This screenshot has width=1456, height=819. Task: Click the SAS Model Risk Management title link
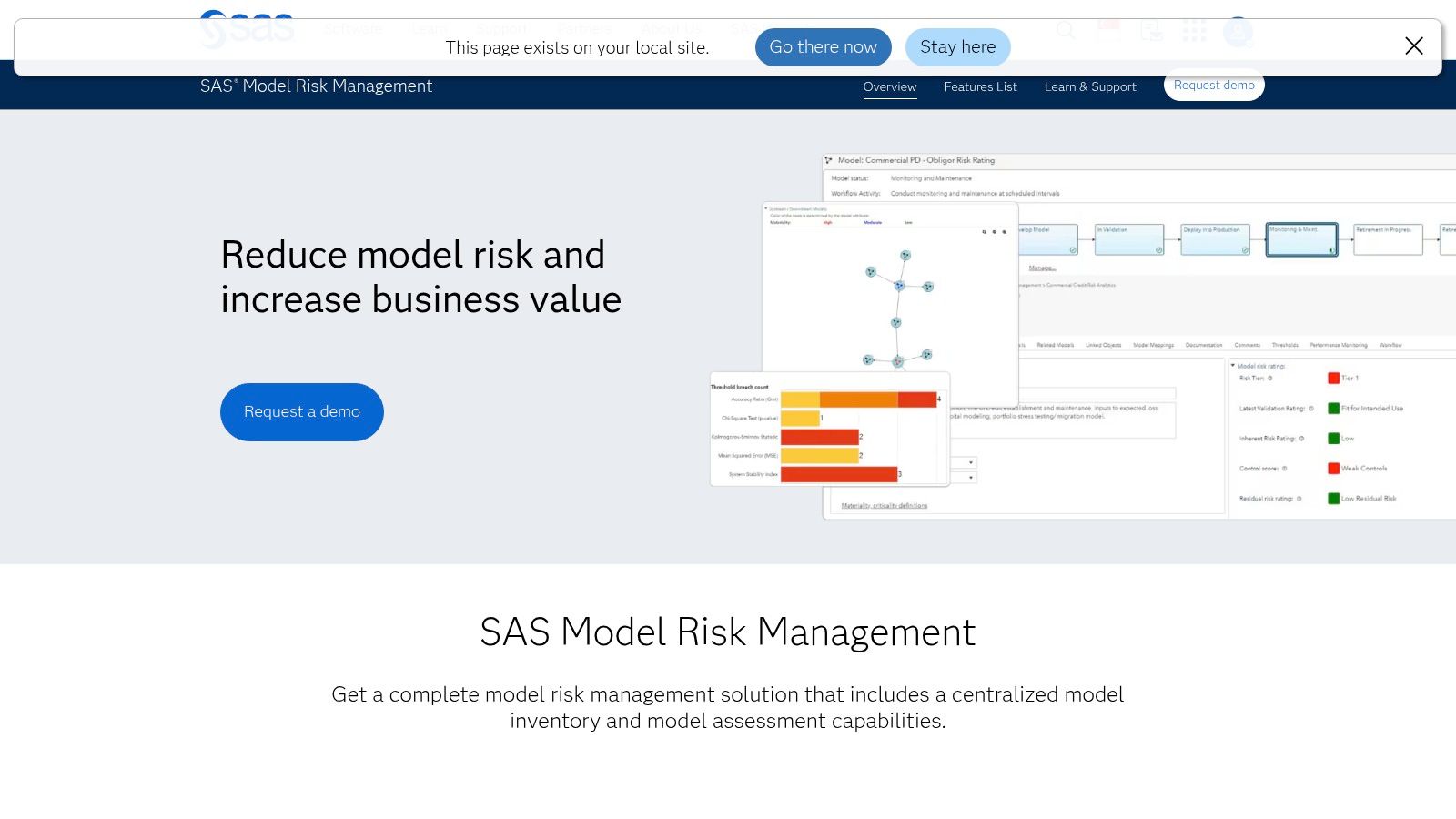click(316, 86)
